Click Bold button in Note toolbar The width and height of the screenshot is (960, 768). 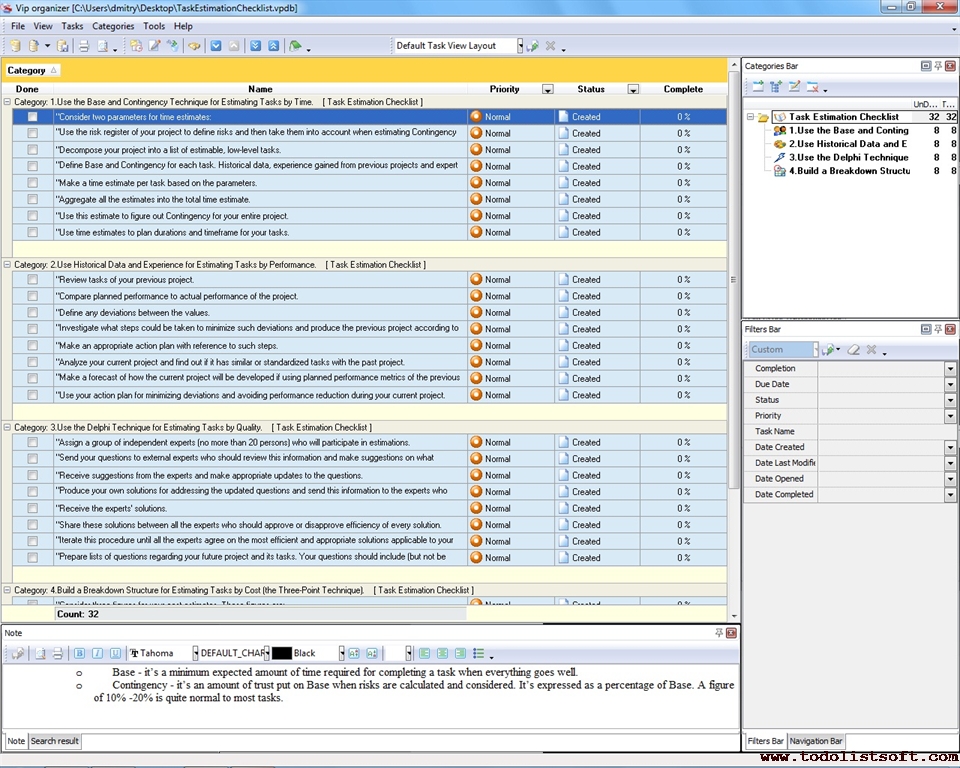coord(80,653)
